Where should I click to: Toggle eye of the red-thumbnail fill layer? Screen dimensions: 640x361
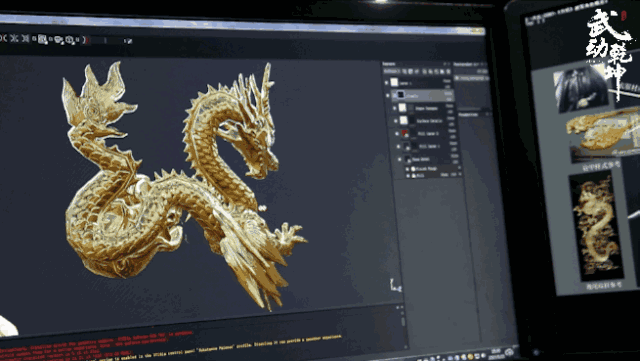tap(397, 134)
